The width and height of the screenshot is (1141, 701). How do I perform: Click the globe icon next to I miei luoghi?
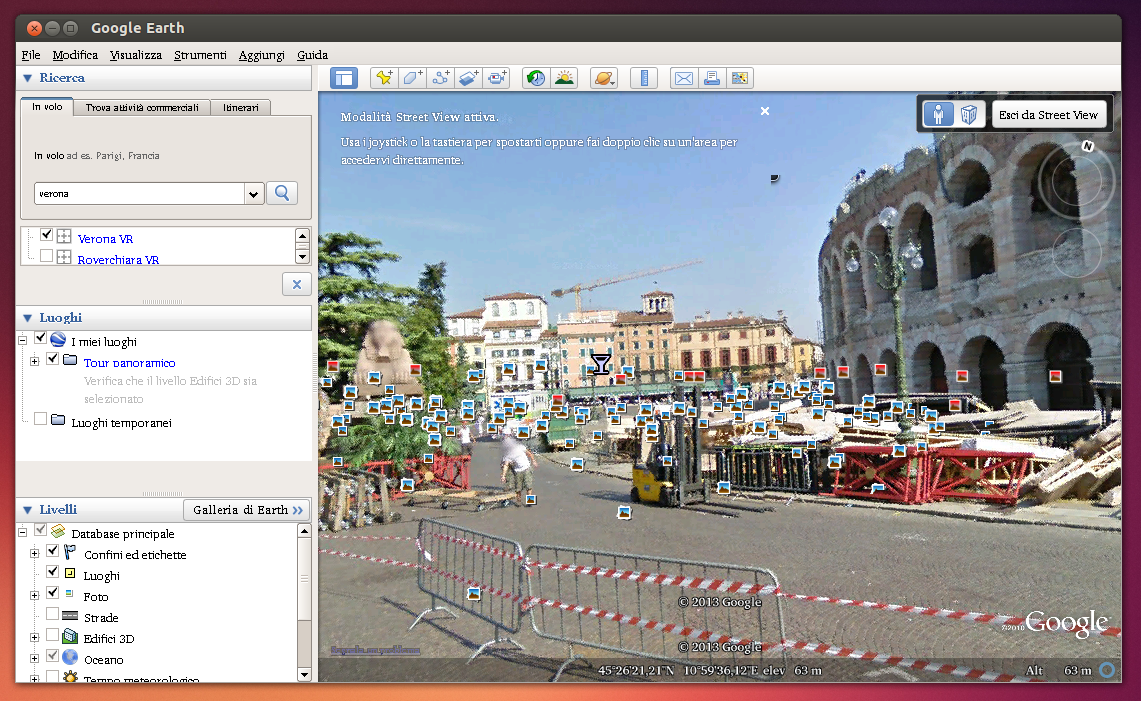[x=58, y=339]
